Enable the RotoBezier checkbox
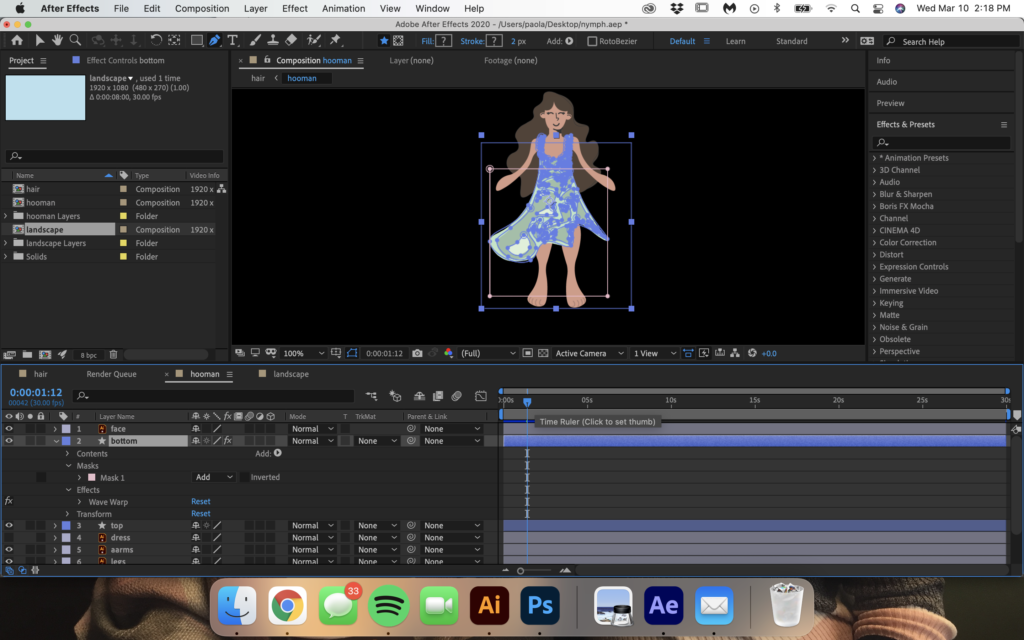 pos(592,41)
